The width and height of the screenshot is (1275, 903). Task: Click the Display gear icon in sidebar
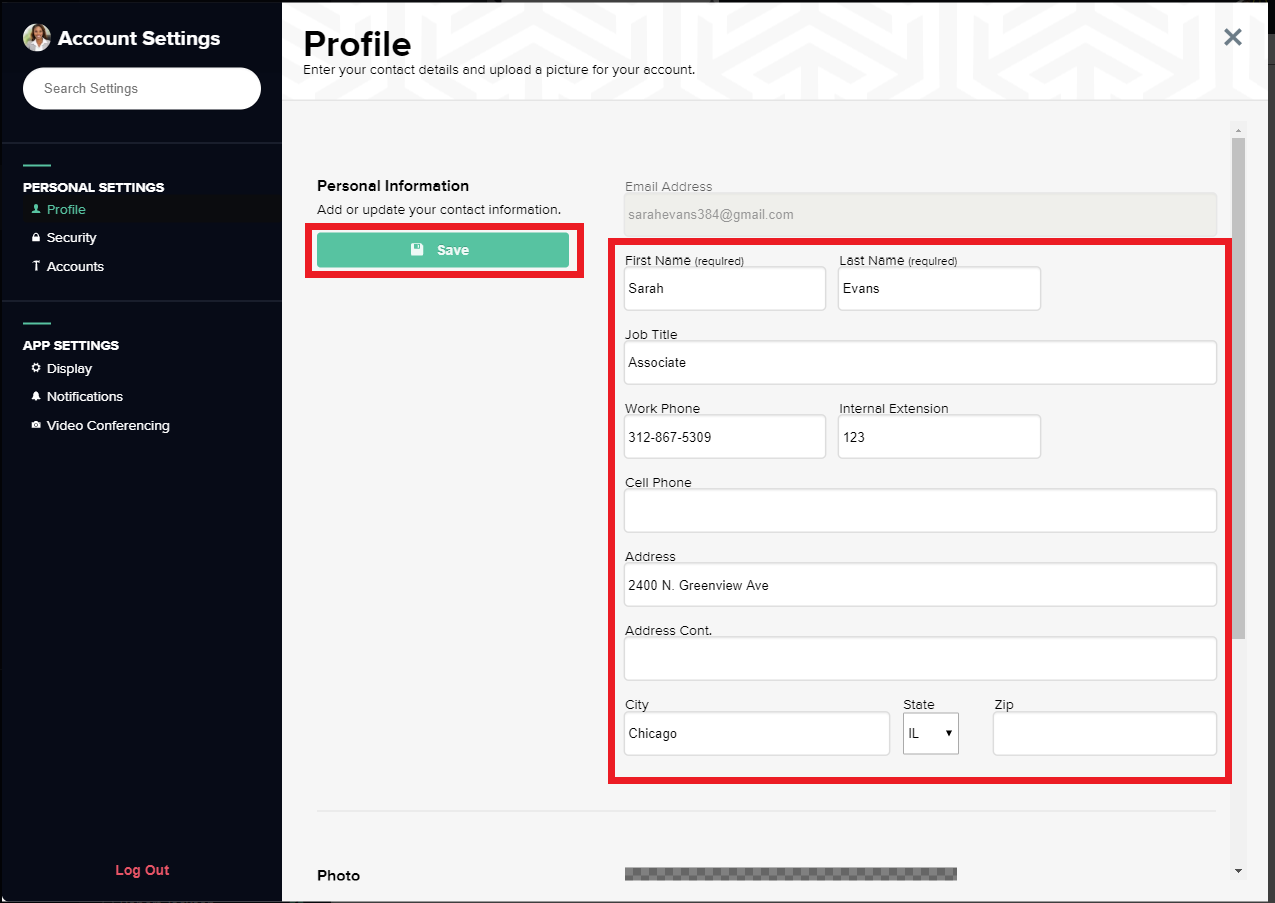point(36,368)
